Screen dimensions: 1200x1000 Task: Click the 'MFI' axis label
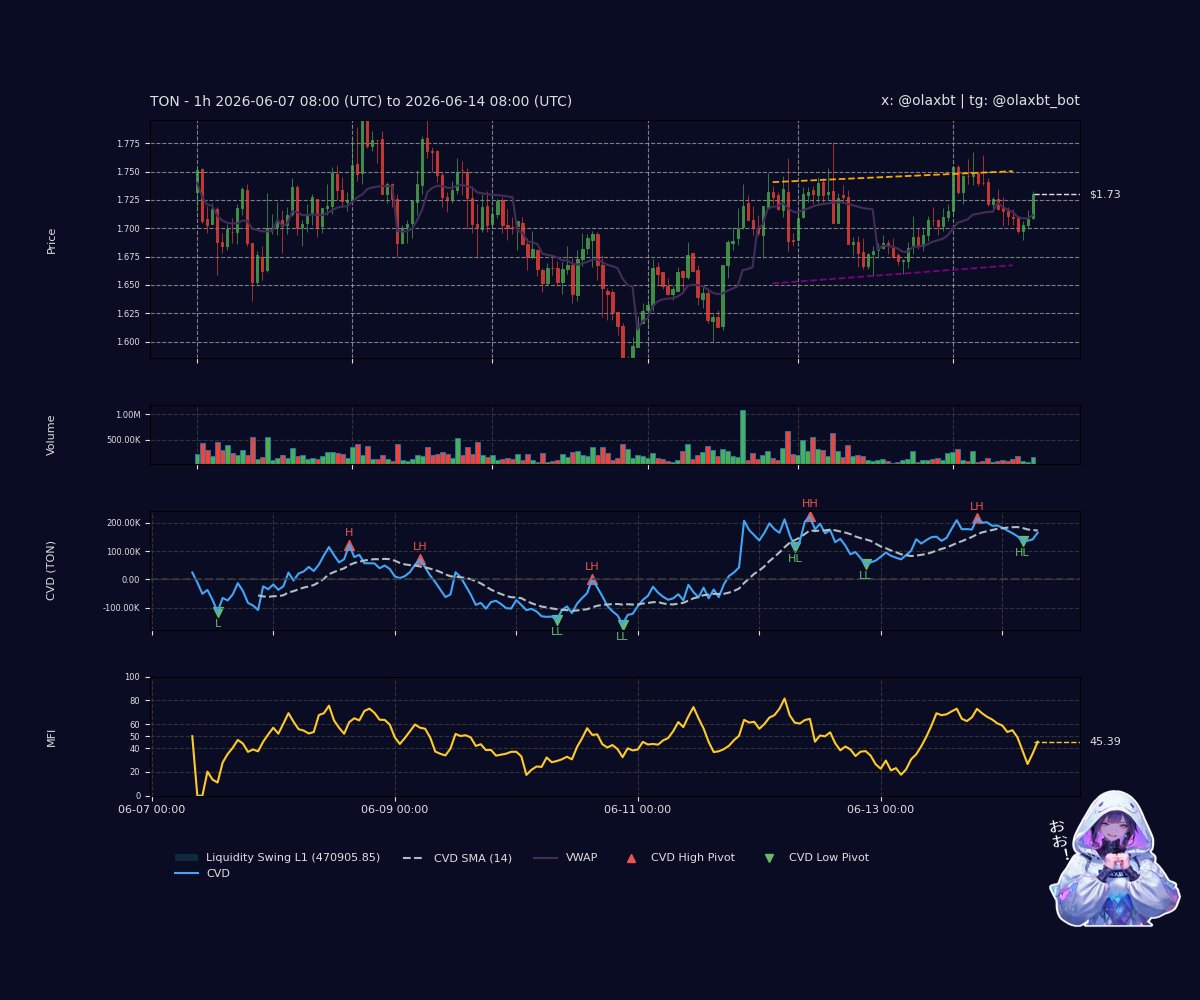coord(52,738)
